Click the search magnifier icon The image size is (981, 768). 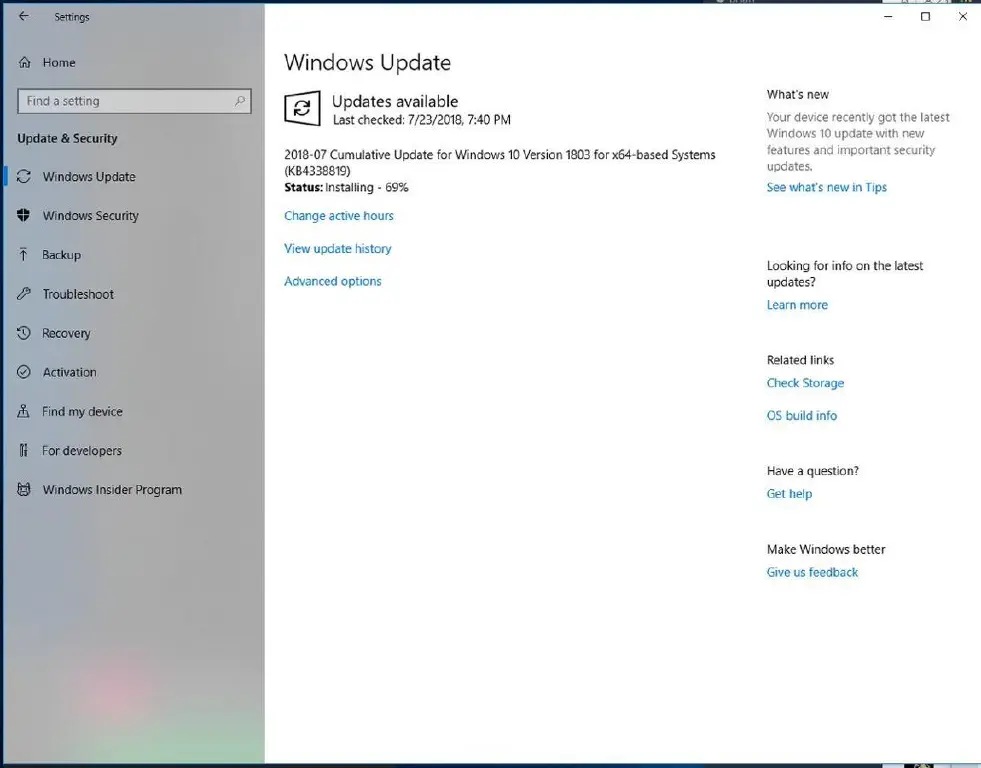click(x=240, y=101)
